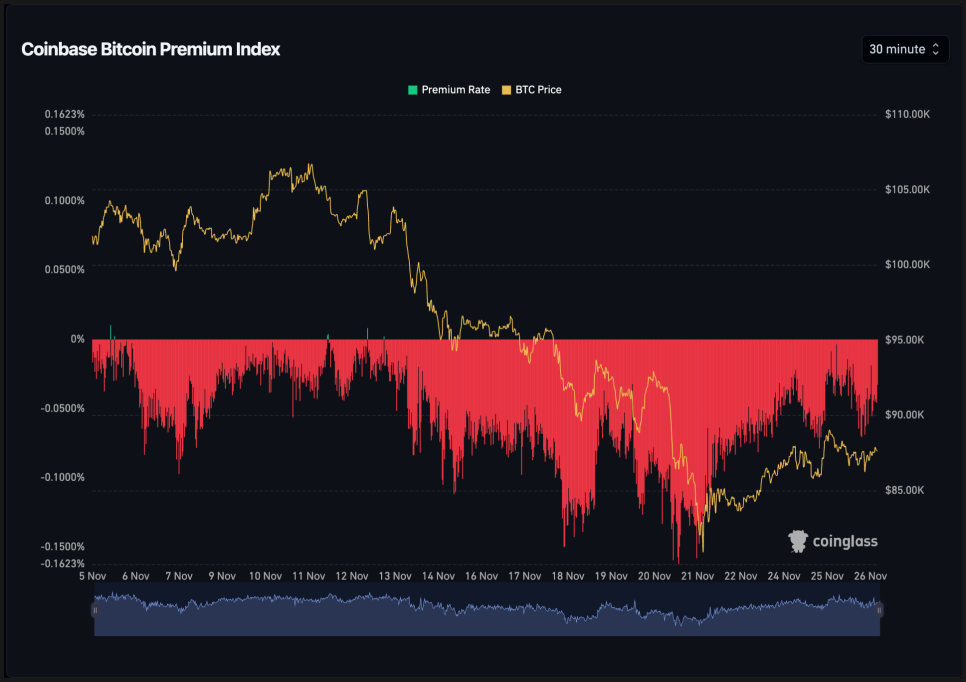
Task: Click the yellow BTC Price legend swatch
Action: [506, 90]
